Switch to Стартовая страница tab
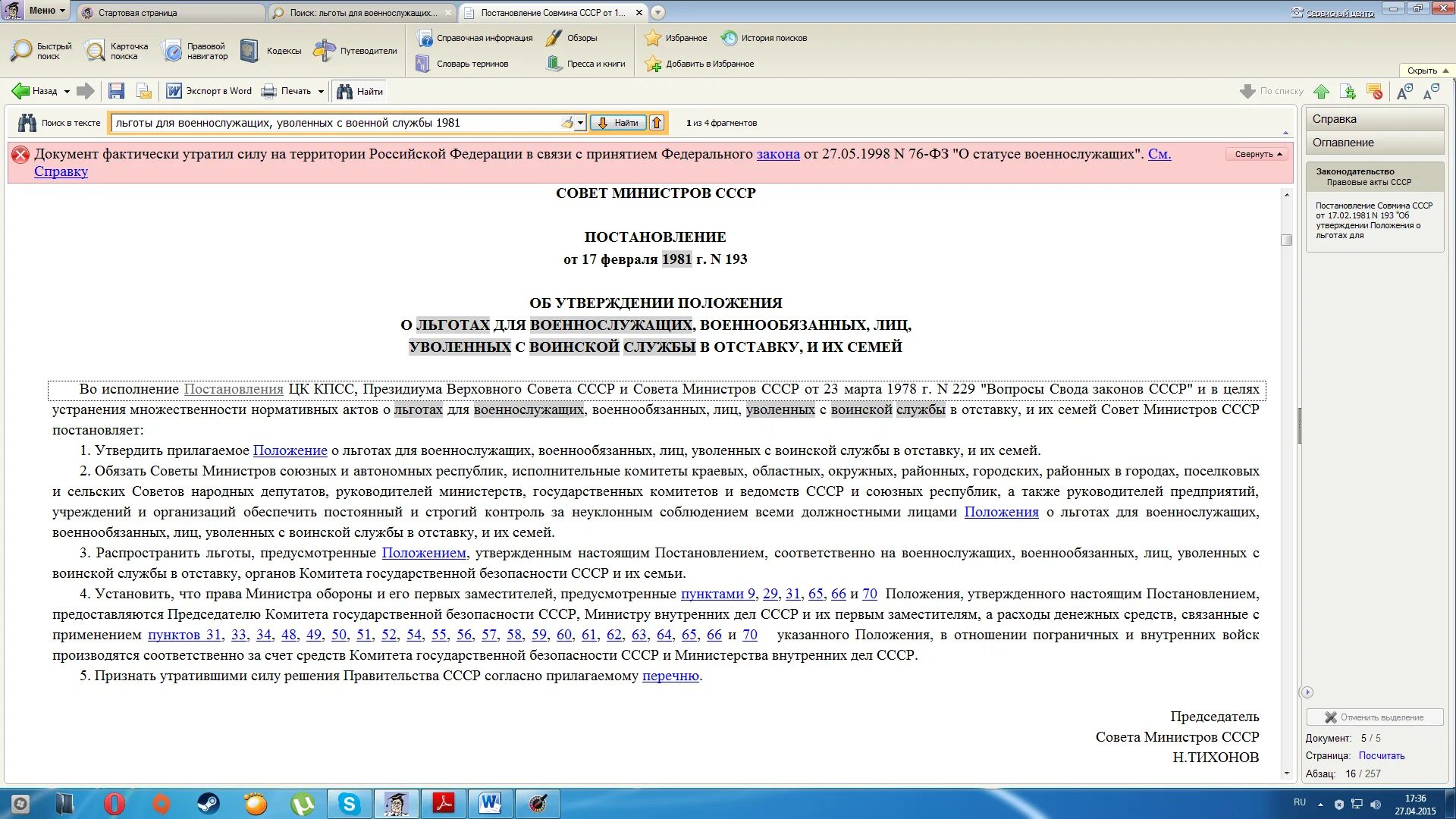1456x819 pixels. coord(171,13)
